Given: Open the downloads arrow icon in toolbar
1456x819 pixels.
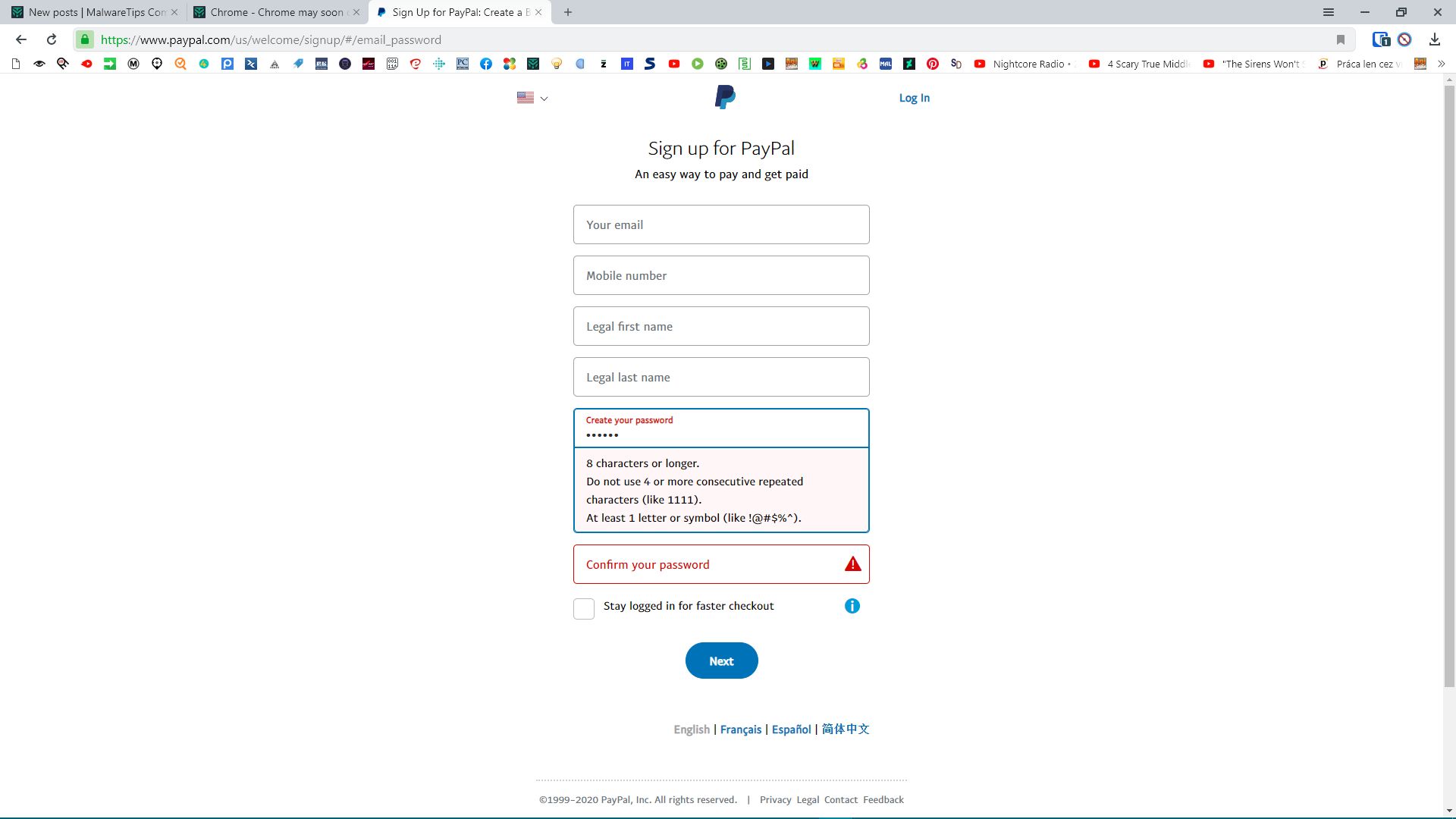Looking at the screenshot, I should pyautogui.click(x=1435, y=39).
